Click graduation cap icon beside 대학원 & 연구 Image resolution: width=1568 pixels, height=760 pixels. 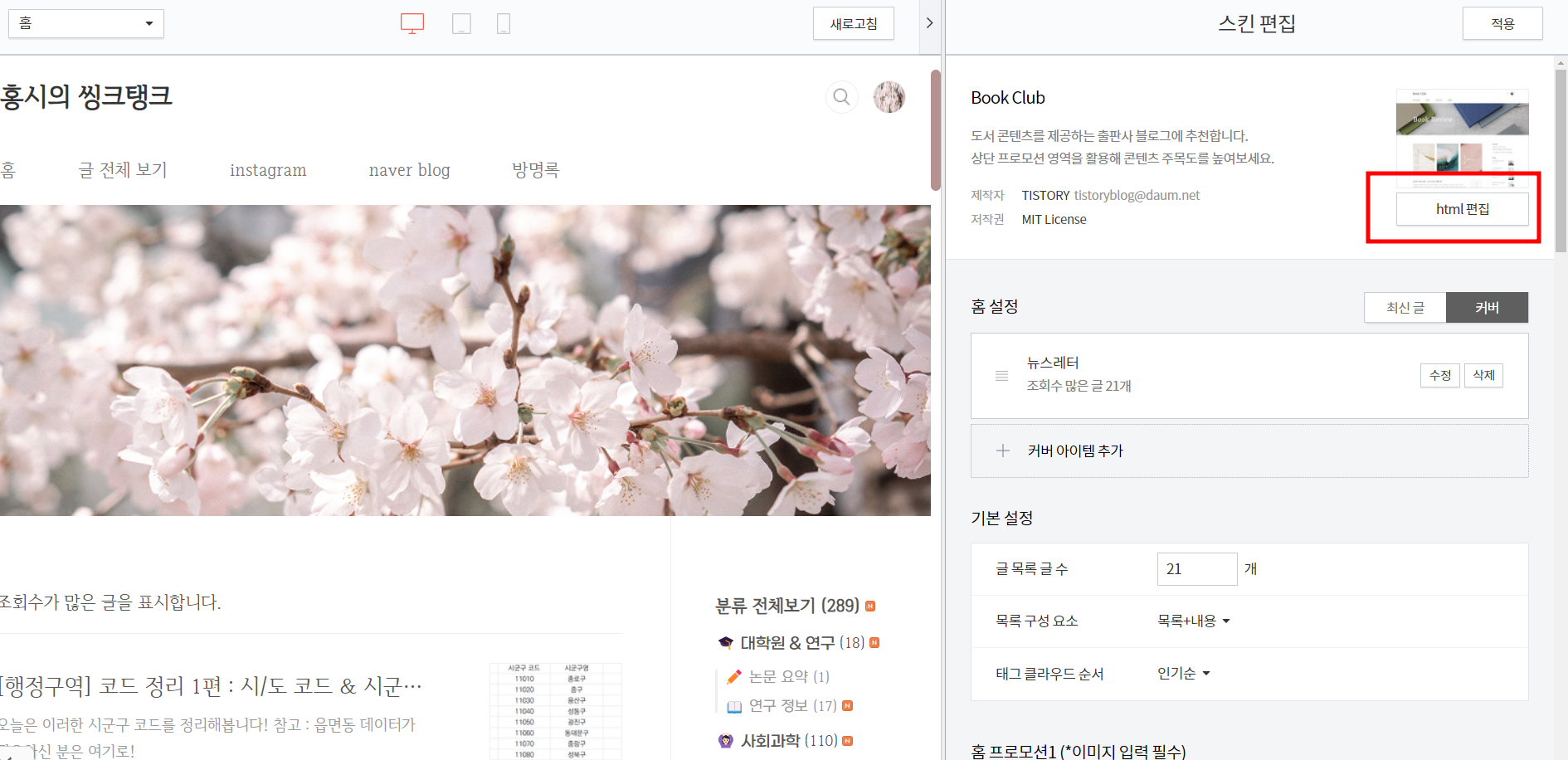click(726, 643)
